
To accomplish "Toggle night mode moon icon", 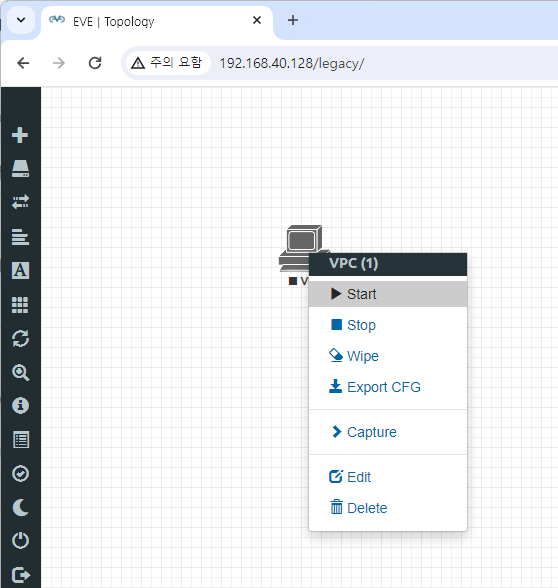I will click(x=20, y=507).
